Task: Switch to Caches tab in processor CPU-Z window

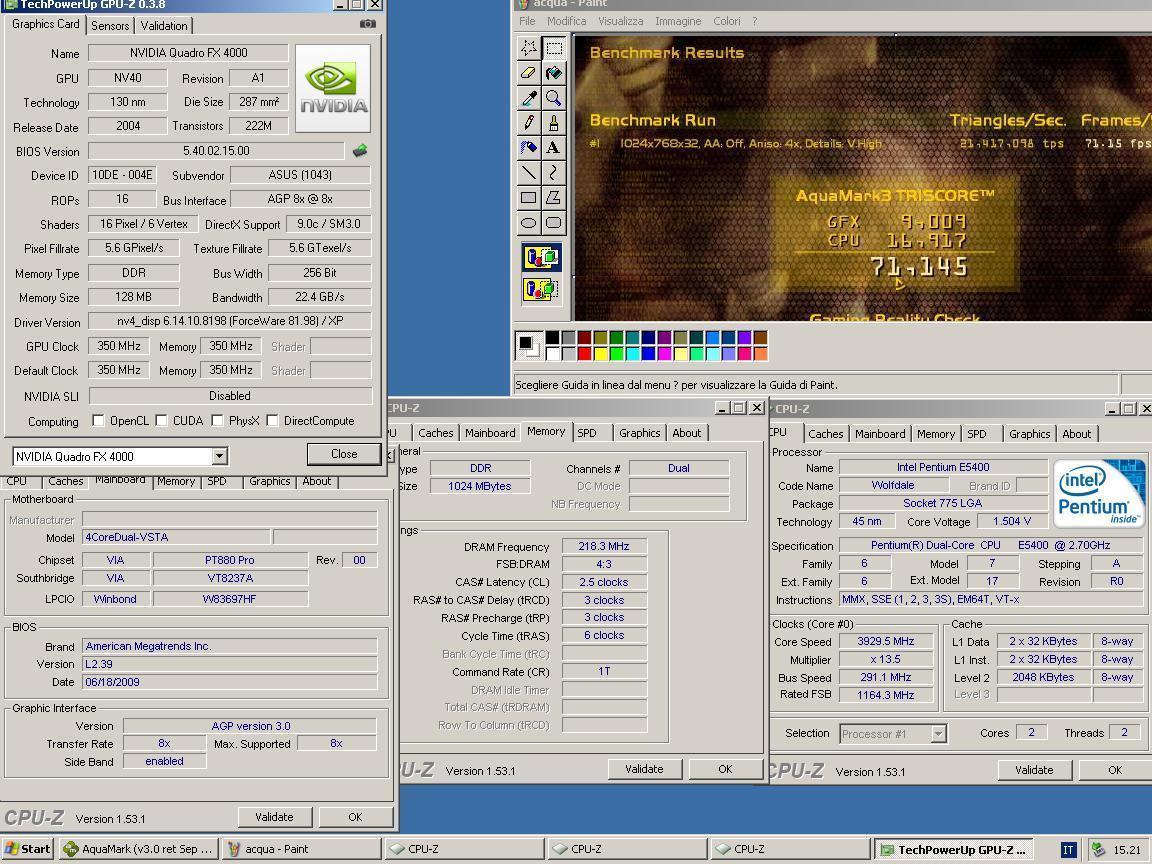Action: click(x=826, y=434)
